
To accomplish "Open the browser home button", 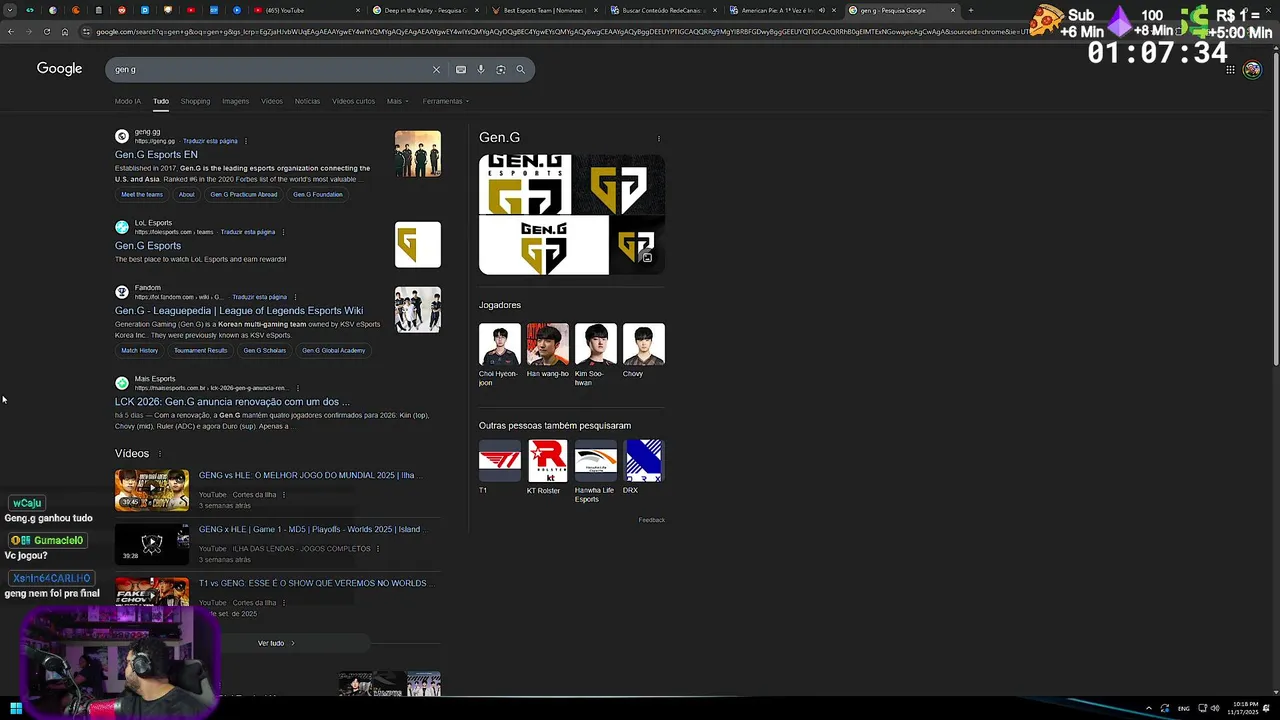I will (65, 31).
